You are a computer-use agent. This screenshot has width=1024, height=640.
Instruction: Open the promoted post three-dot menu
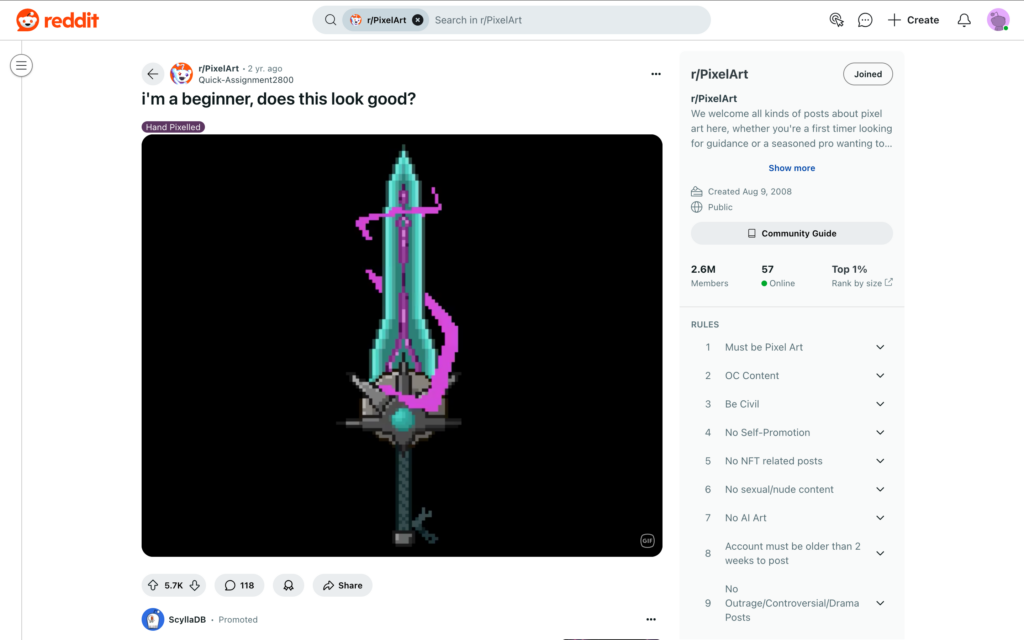[x=651, y=619]
